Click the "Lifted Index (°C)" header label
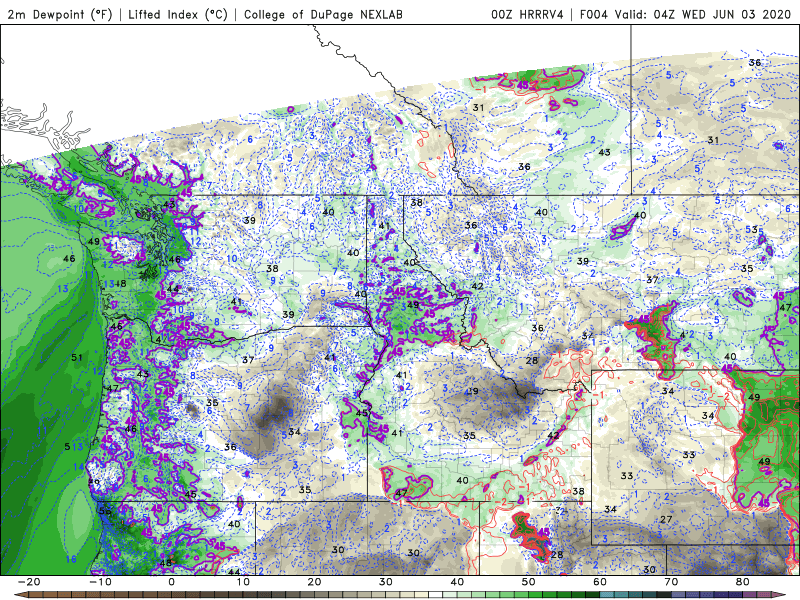800x600 pixels. pos(178,14)
